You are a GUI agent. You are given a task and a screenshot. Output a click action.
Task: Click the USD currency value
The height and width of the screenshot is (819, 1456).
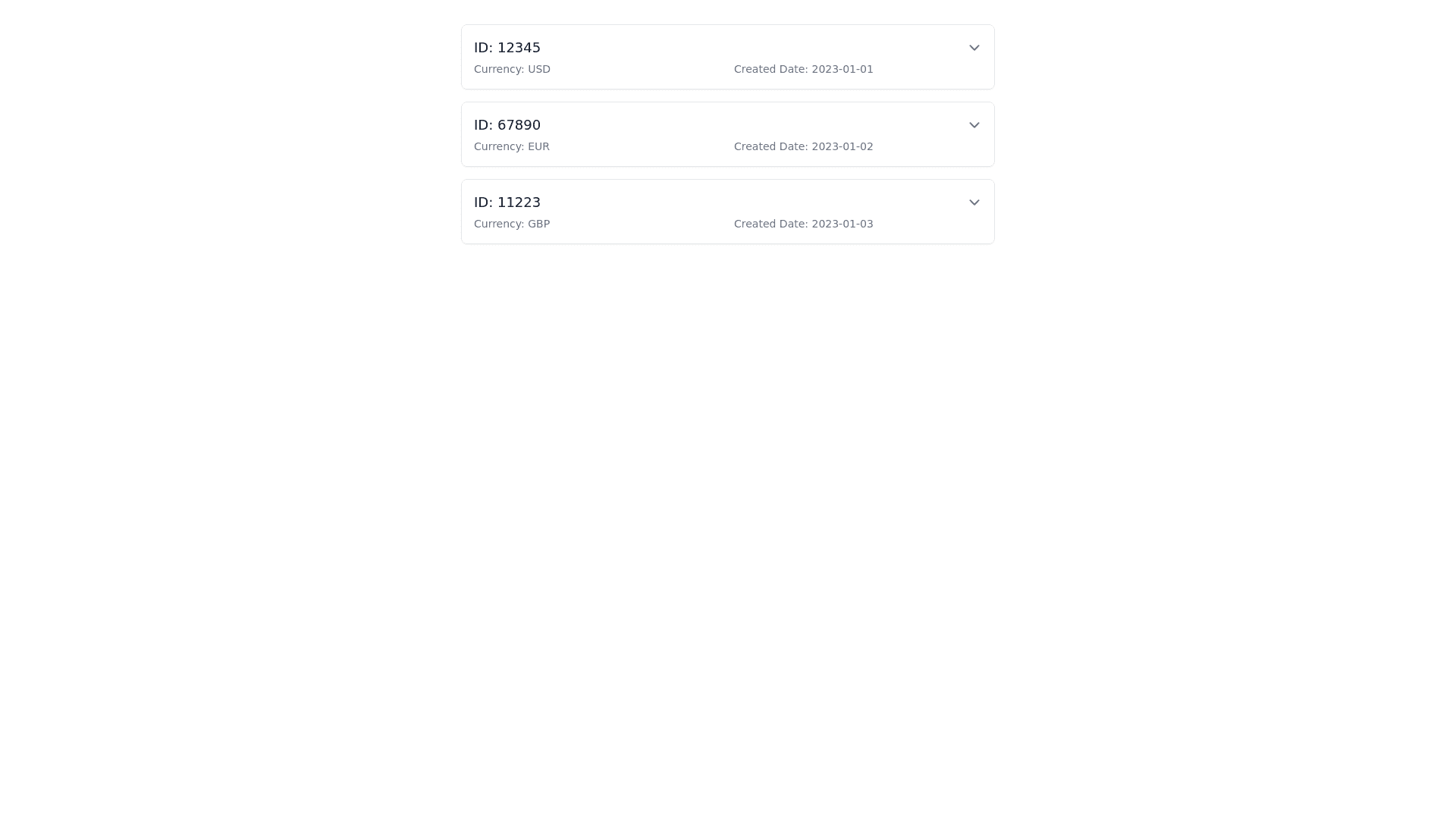(x=539, y=69)
